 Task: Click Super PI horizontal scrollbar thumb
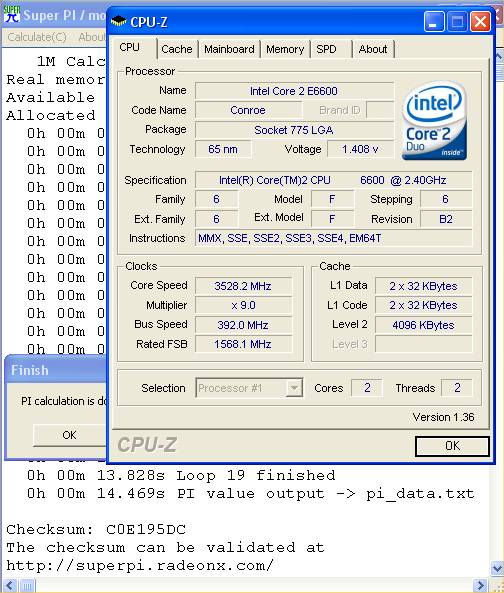tap(27, 586)
